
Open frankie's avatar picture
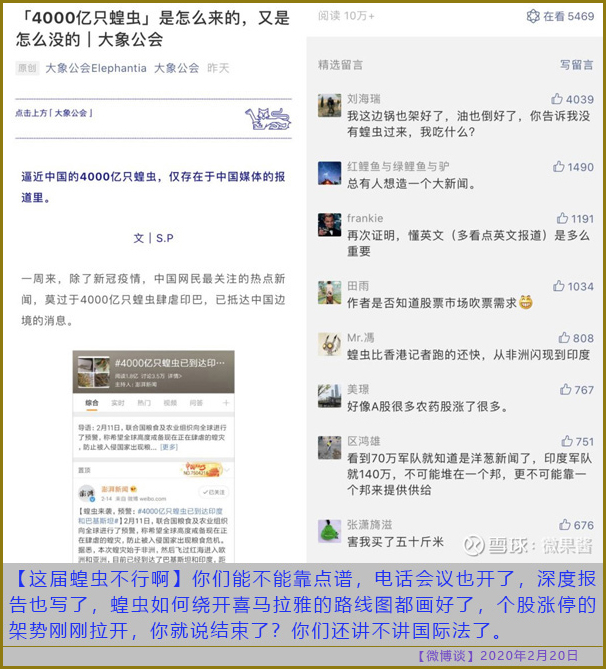click(x=329, y=224)
